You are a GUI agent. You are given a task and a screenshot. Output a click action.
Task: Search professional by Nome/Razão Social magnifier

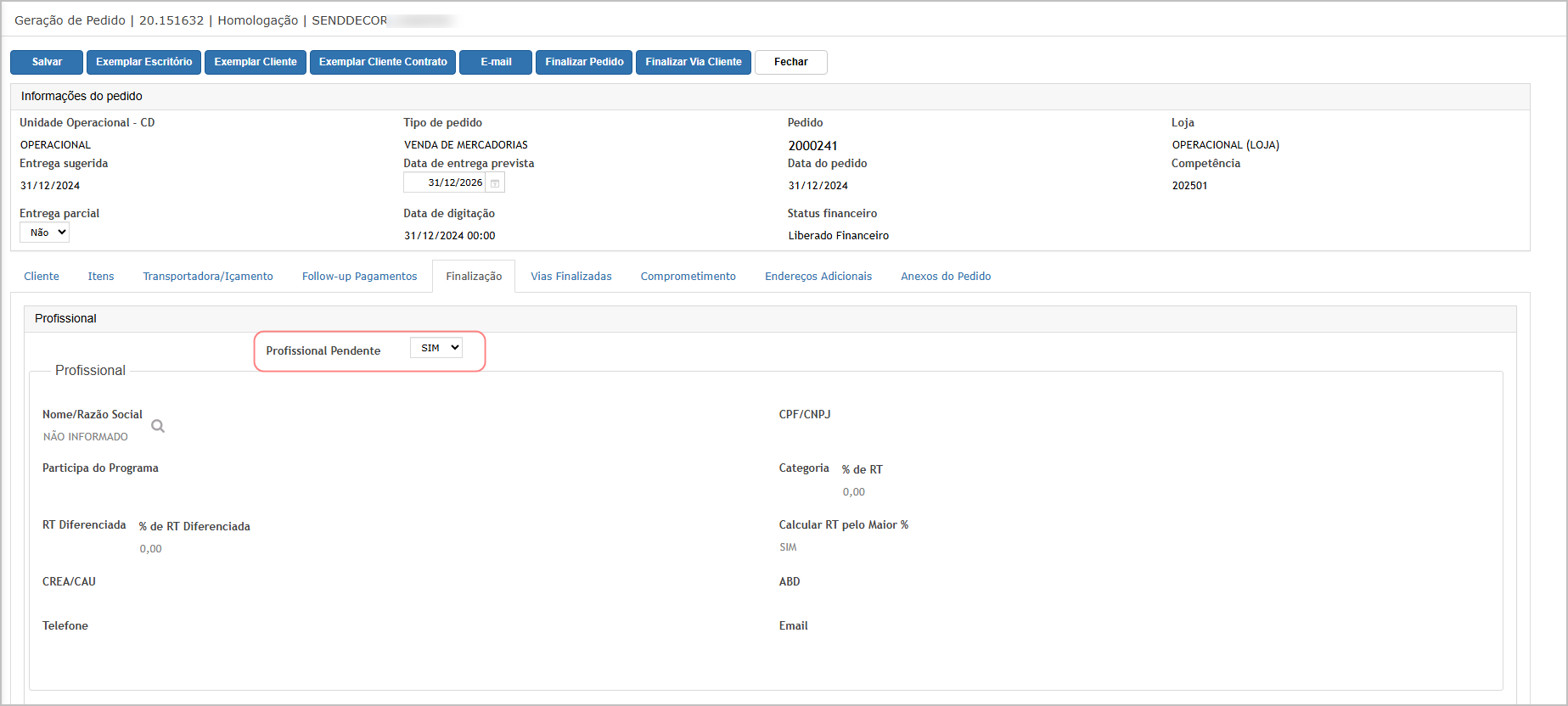point(158,426)
